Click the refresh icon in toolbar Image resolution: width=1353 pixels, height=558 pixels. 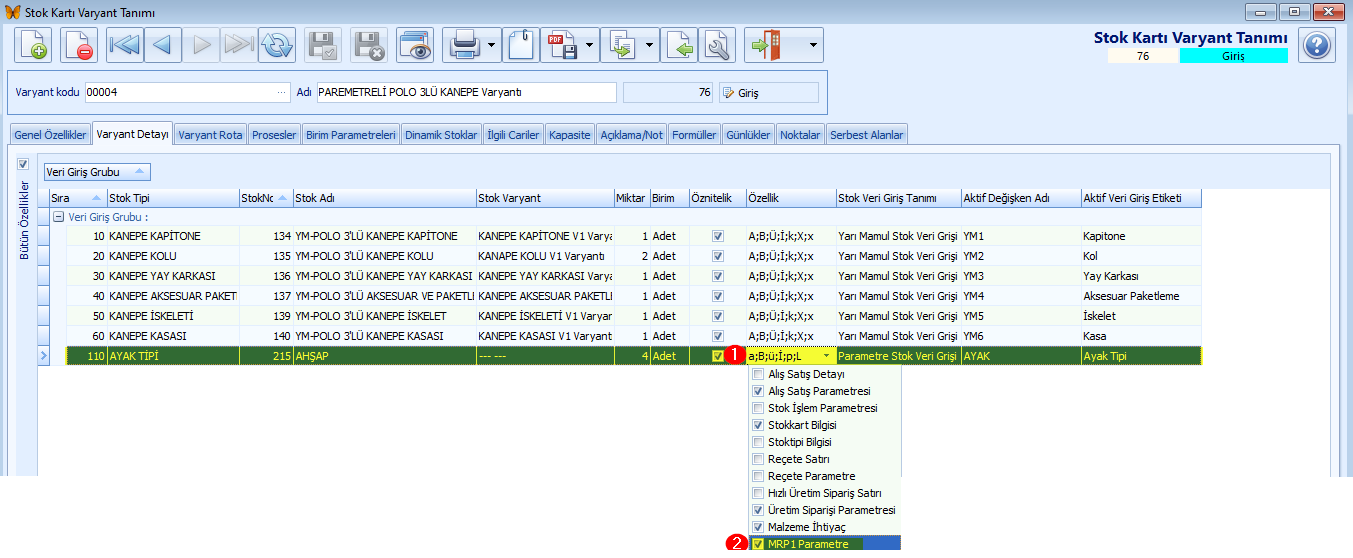pos(277,45)
